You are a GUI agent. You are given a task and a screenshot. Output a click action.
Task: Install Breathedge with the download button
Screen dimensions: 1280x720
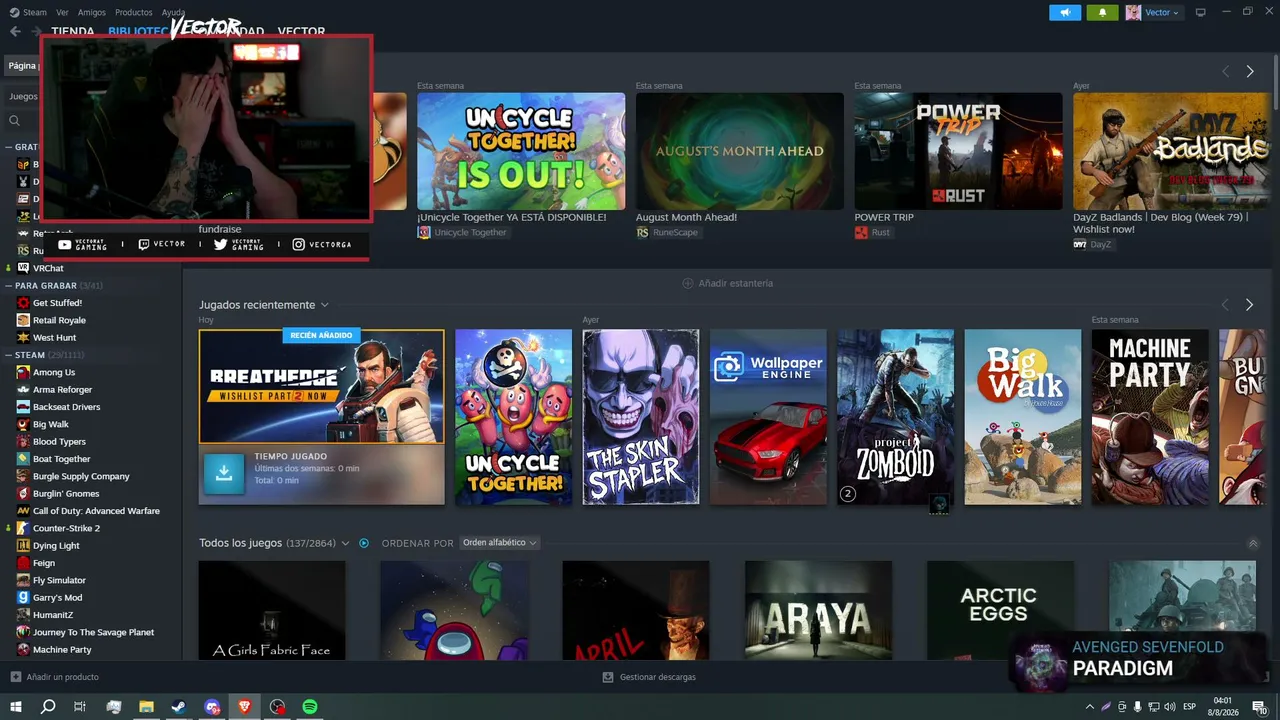pyautogui.click(x=224, y=474)
